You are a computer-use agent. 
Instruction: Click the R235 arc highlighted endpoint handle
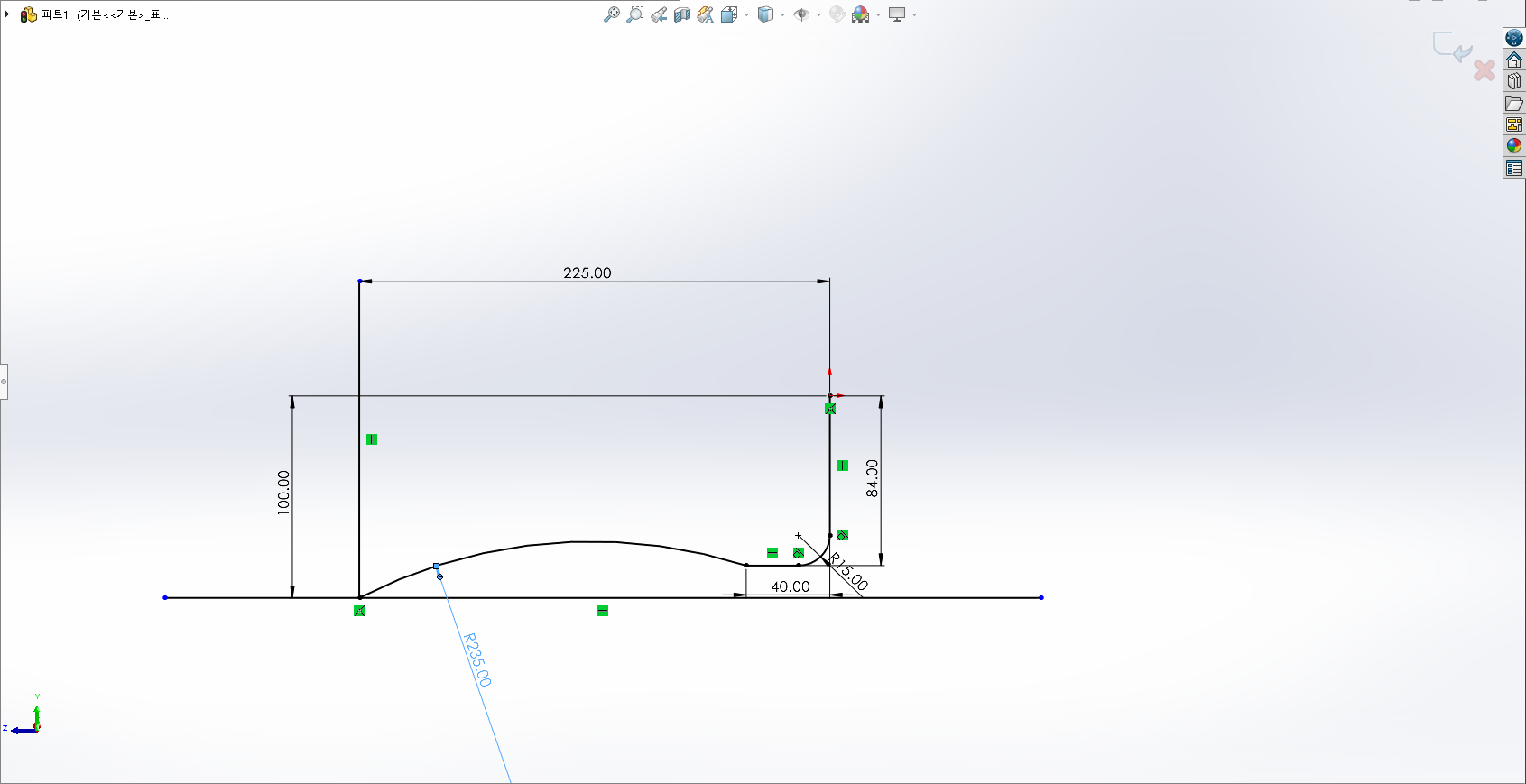[x=437, y=567]
